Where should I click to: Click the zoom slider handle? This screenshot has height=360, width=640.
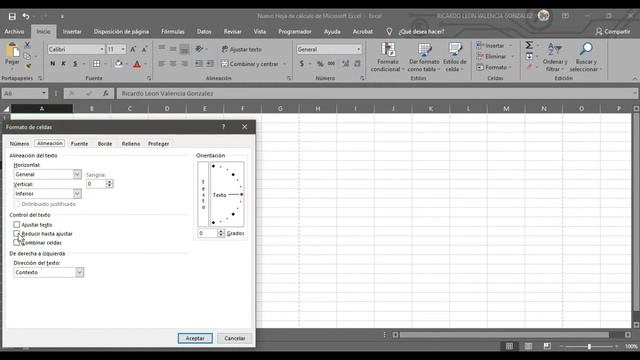[589, 346]
